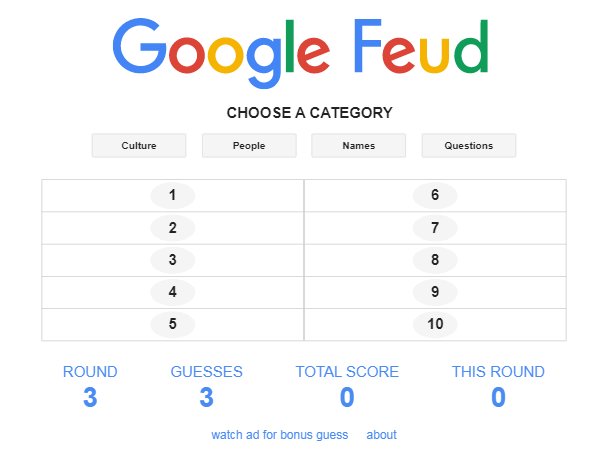Click answer slot number 5
The width and height of the screenshot is (606, 467).
tap(172, 324)
